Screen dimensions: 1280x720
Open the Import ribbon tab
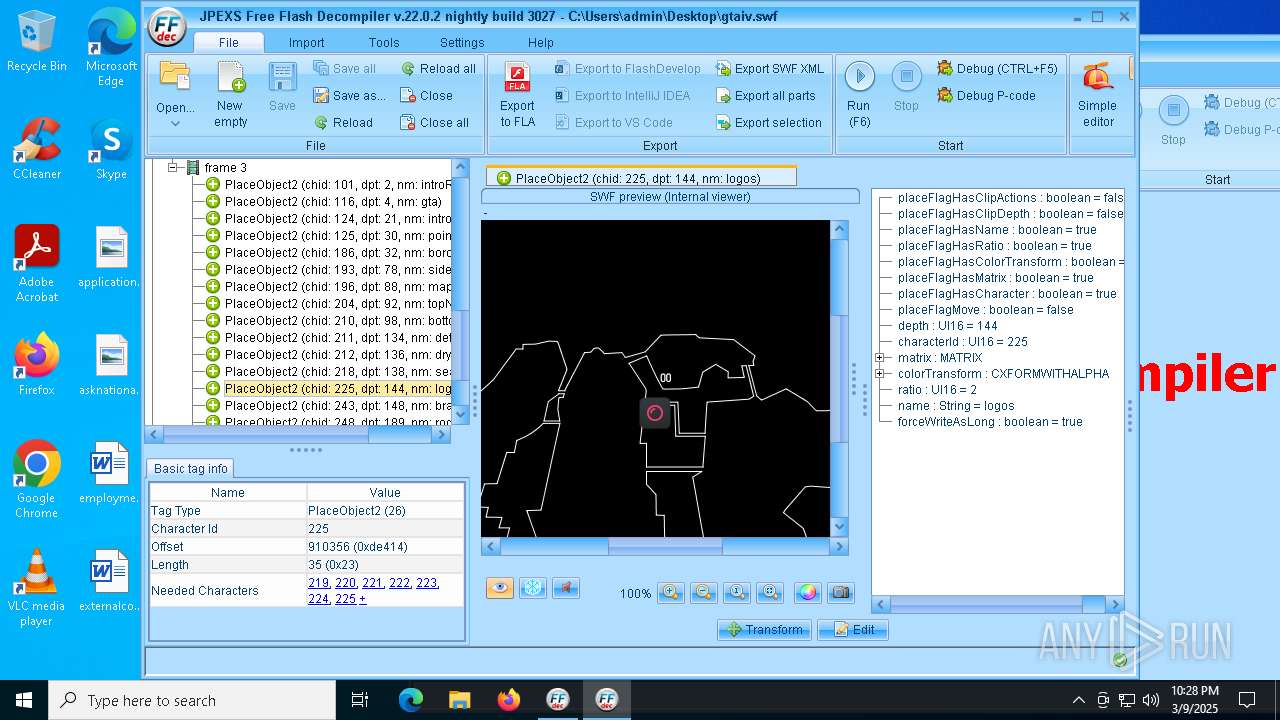pos(306,43)
